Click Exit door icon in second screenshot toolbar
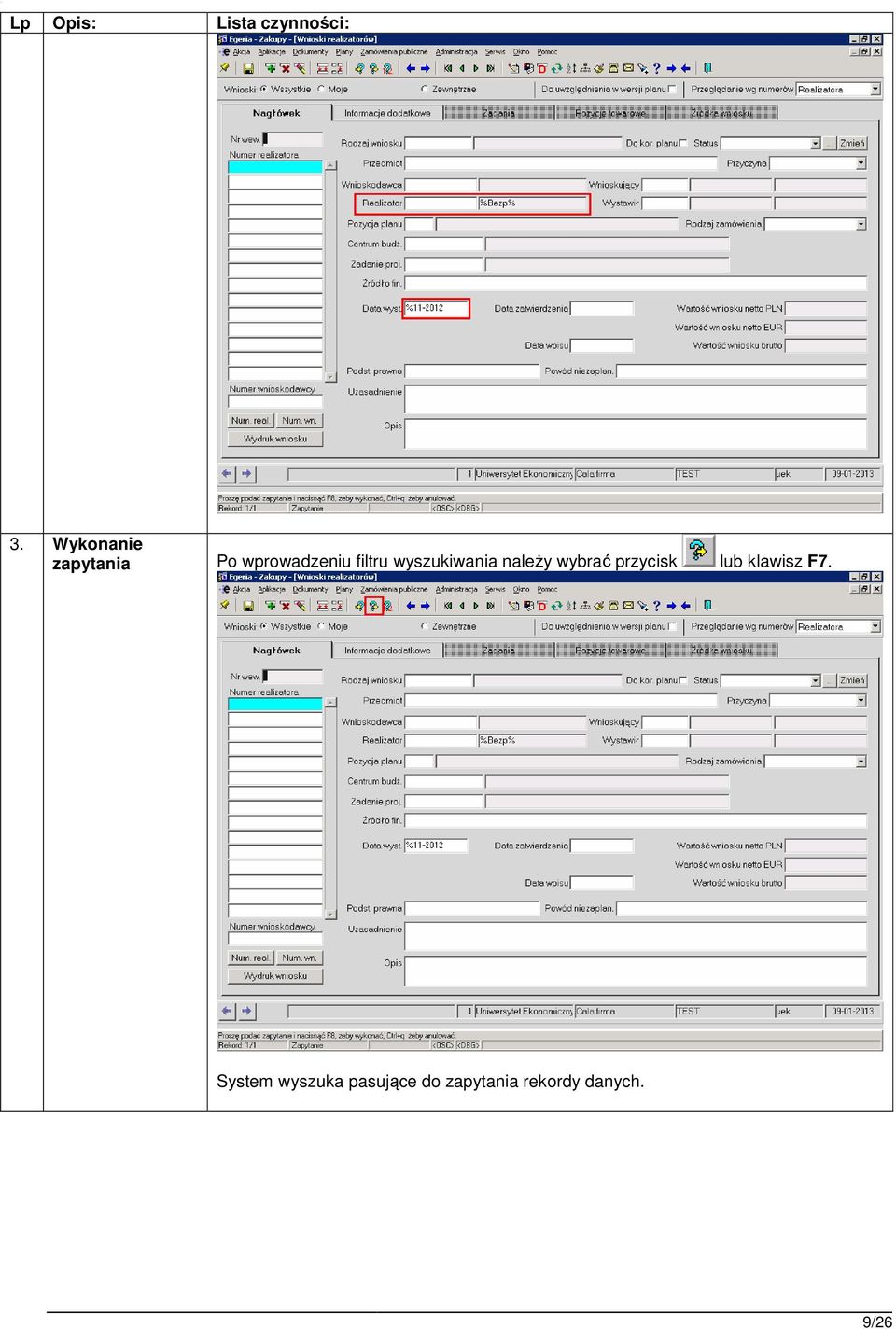The width and height of the screenshot is (896, 1329). point(707,606)
